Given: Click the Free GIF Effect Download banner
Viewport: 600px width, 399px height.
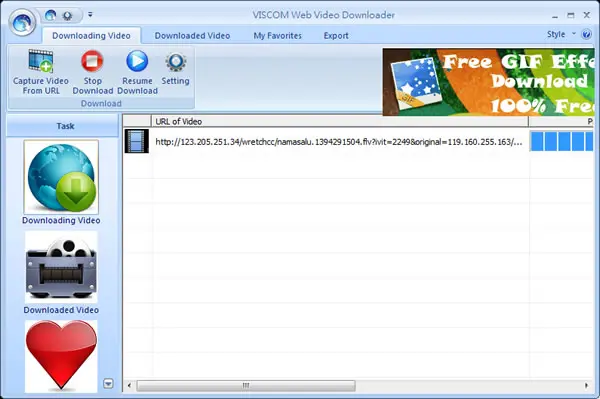Looking at the screenshot, I should [488, 82].
